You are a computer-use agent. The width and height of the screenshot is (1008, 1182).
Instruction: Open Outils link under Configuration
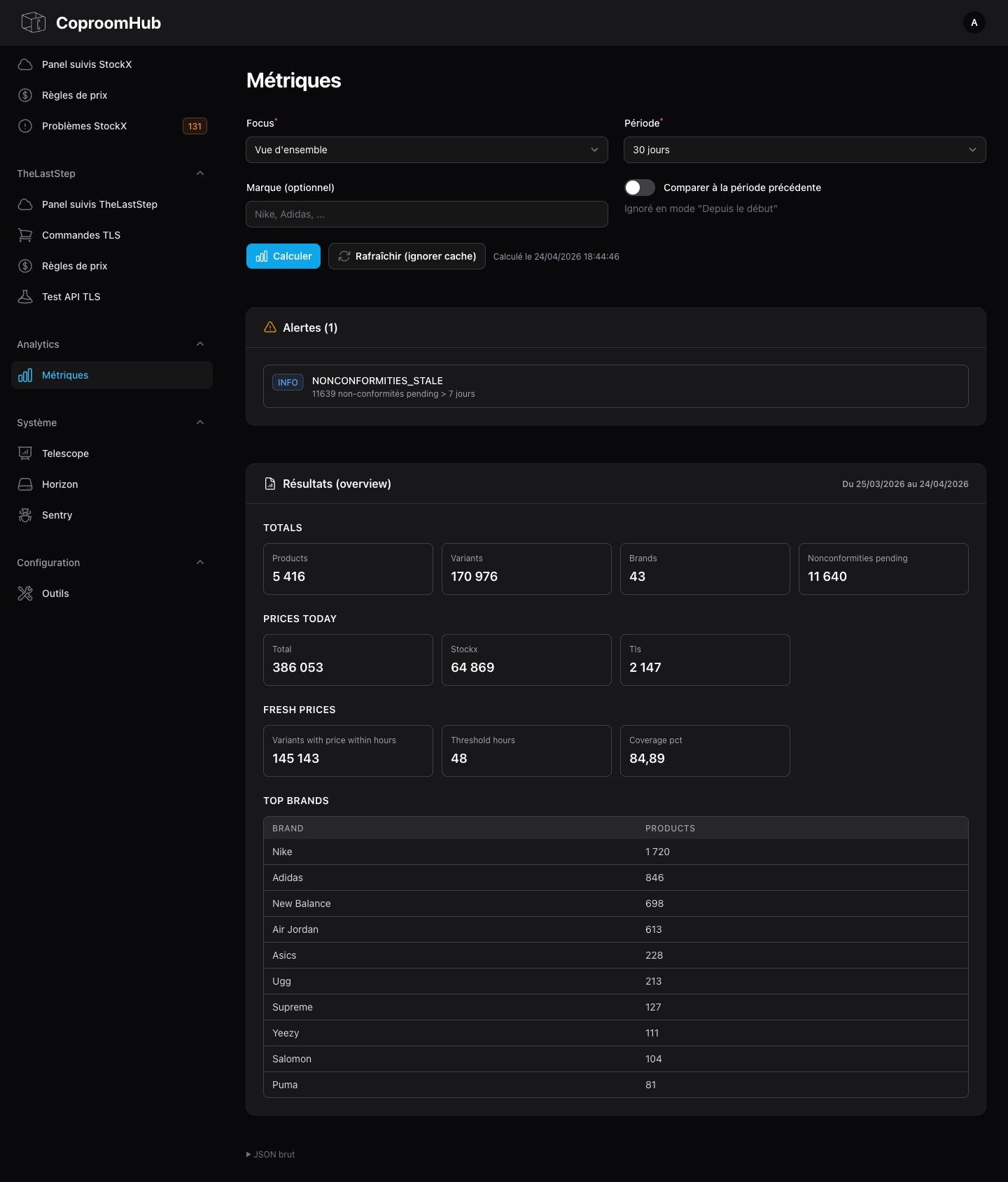click(112, 593)
